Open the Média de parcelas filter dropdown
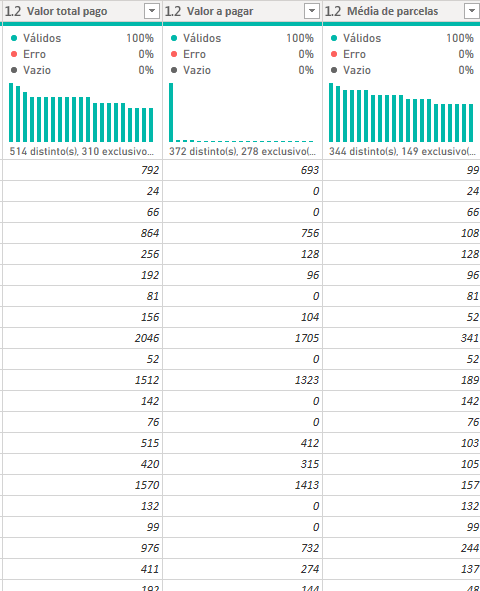This screenshot has width=480, height=591. (x=472, y=11)
